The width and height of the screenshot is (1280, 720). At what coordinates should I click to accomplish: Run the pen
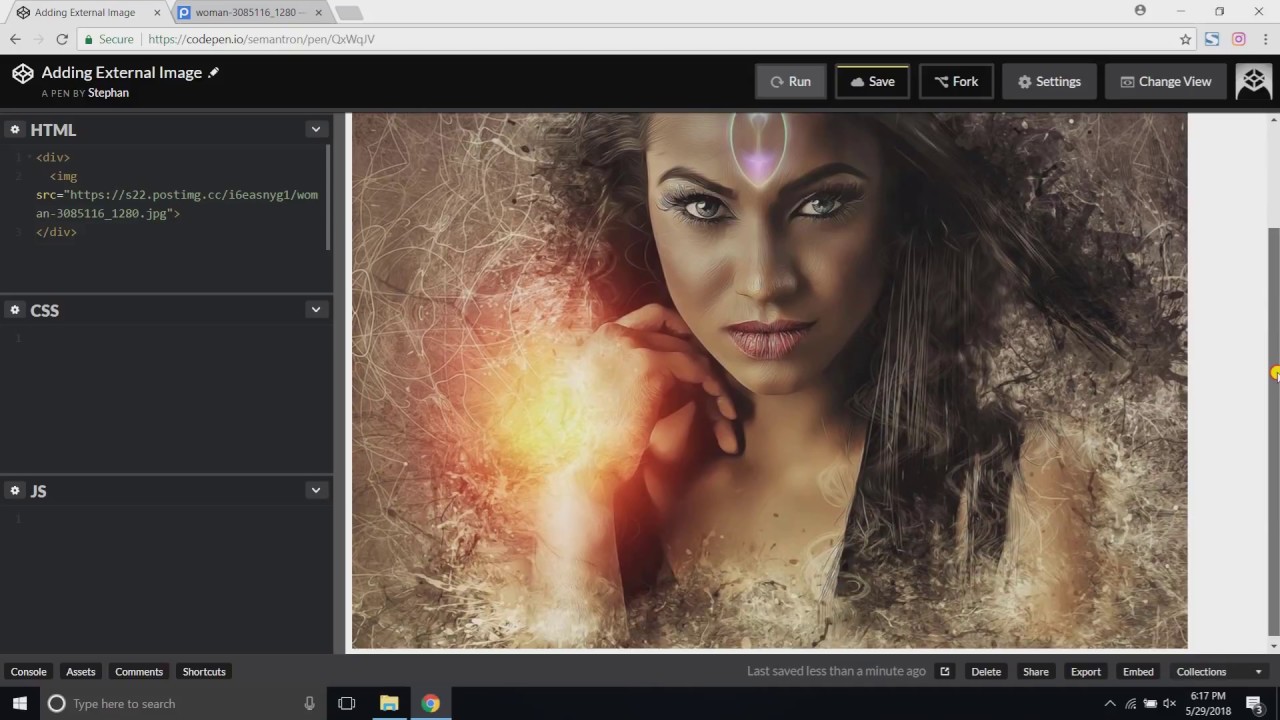[790, 82]
